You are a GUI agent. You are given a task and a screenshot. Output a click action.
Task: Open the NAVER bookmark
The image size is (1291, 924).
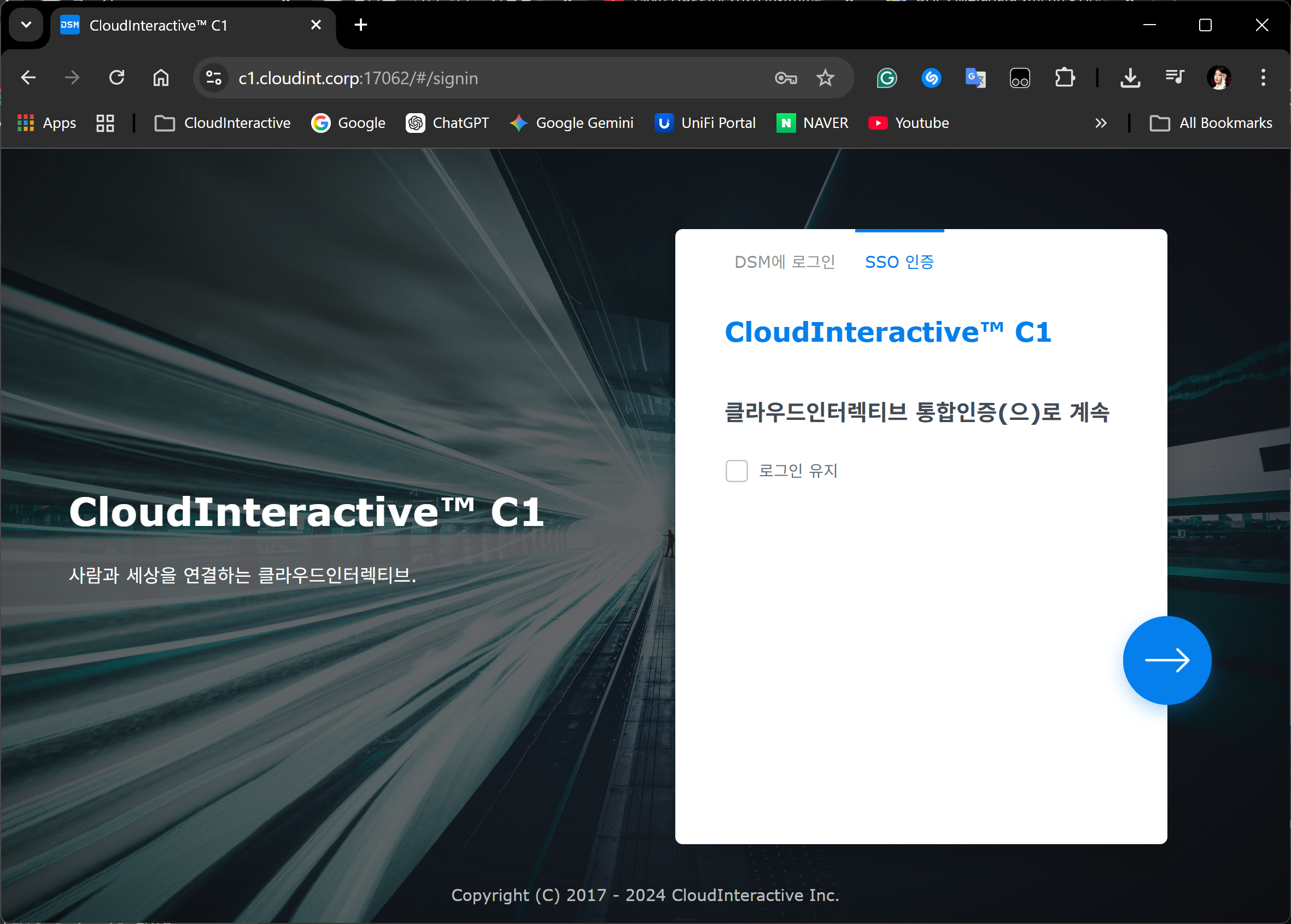(812, 123)
